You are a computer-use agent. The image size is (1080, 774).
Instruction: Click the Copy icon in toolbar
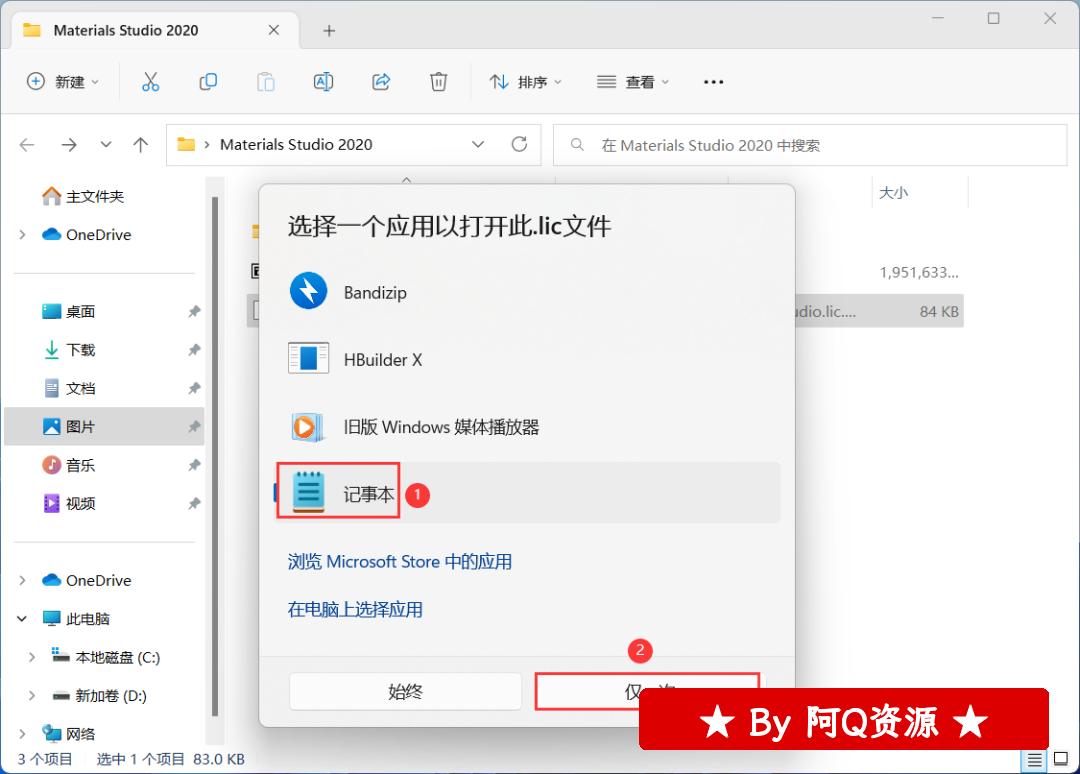[208, 82]
